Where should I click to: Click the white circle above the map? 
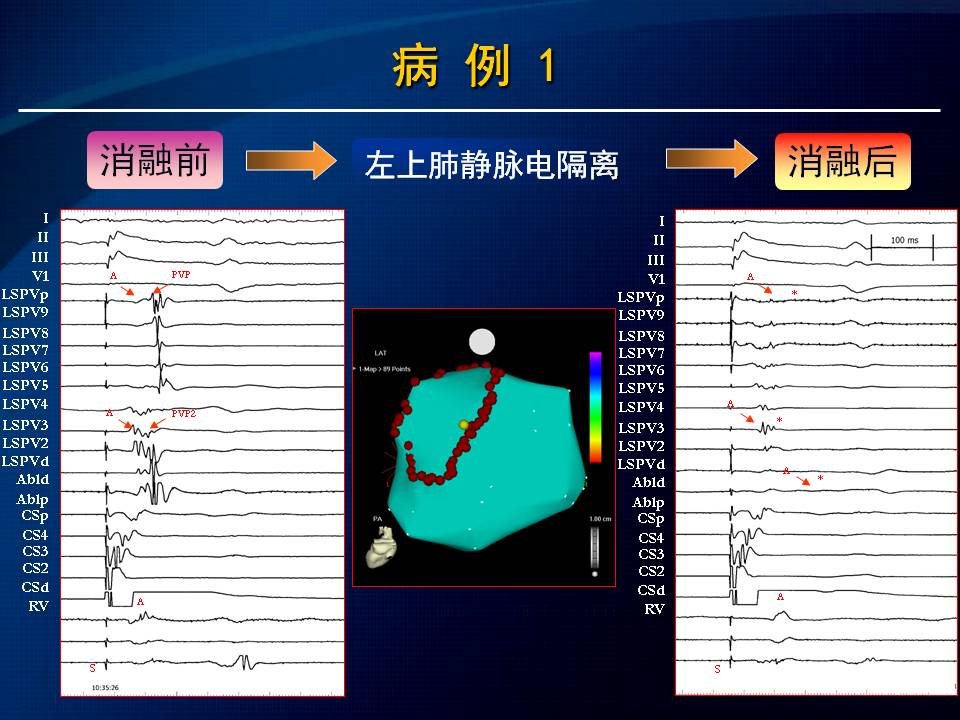pyautogui.click(x=482, y=341)
